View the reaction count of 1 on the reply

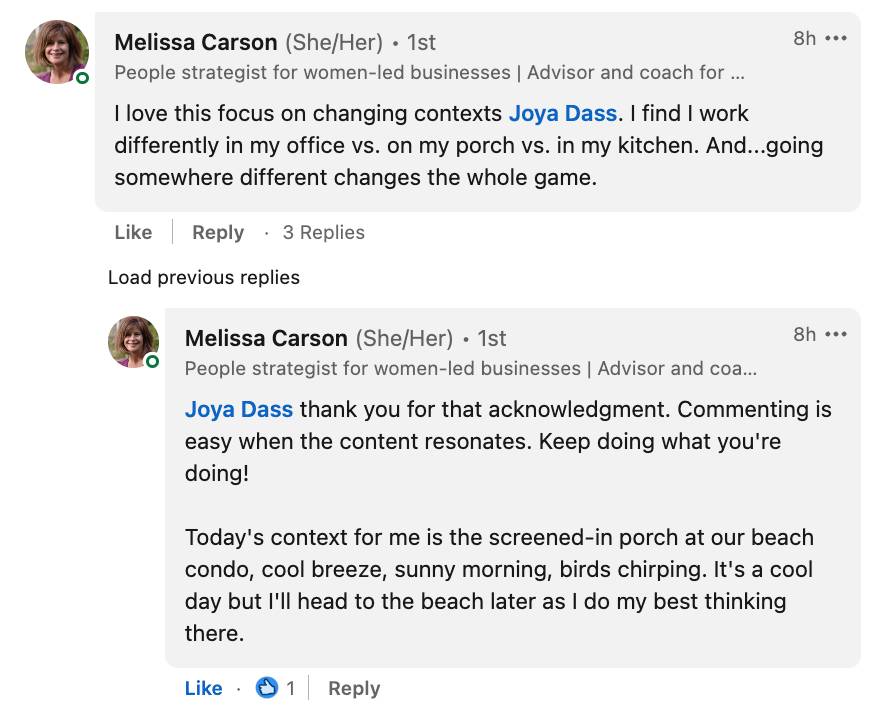click(290, 688)
